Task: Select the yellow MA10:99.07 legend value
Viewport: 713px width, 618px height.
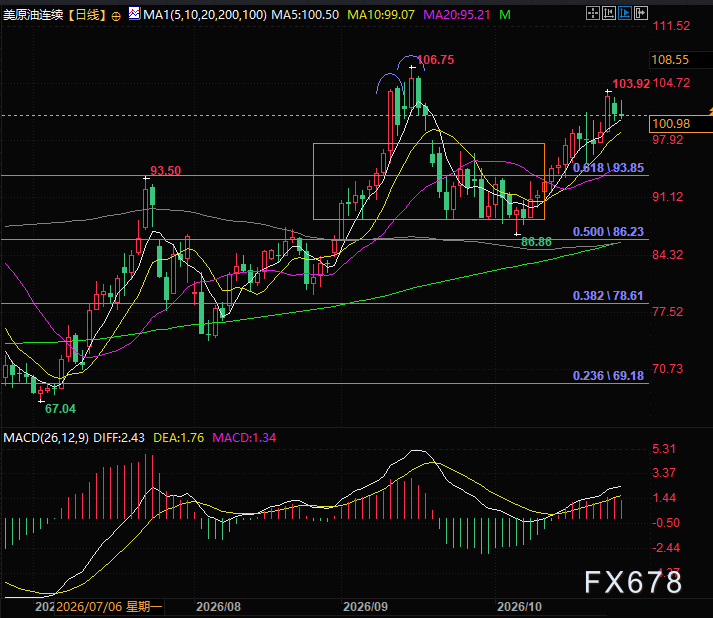Action: 381,15
